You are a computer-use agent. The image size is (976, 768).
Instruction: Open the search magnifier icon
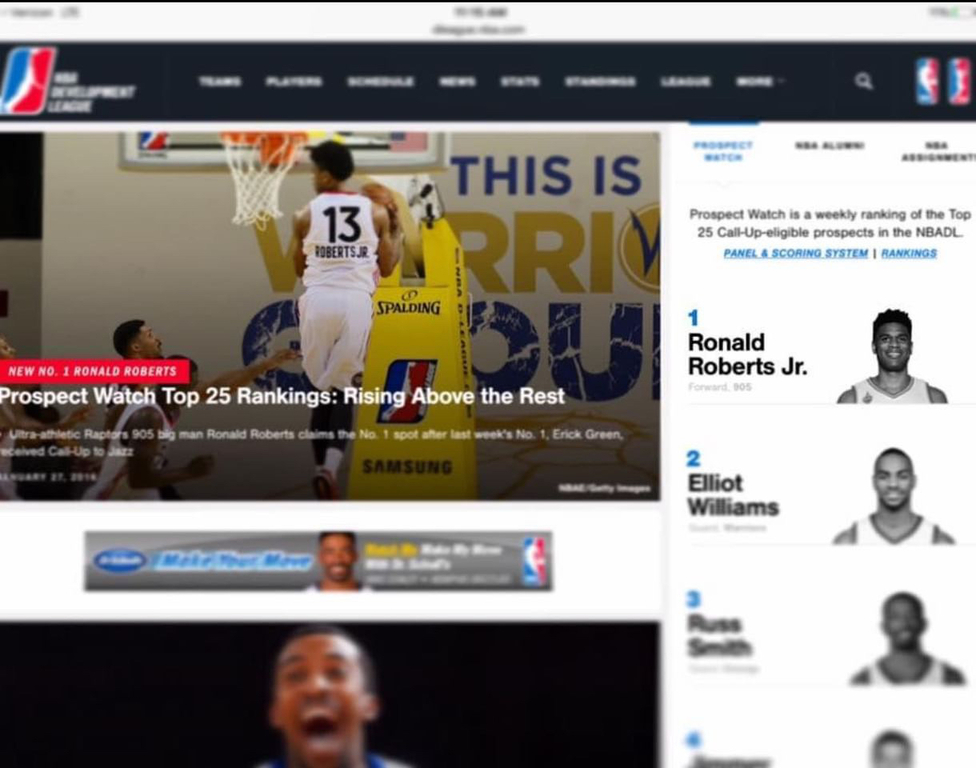(x=863, y=81)
